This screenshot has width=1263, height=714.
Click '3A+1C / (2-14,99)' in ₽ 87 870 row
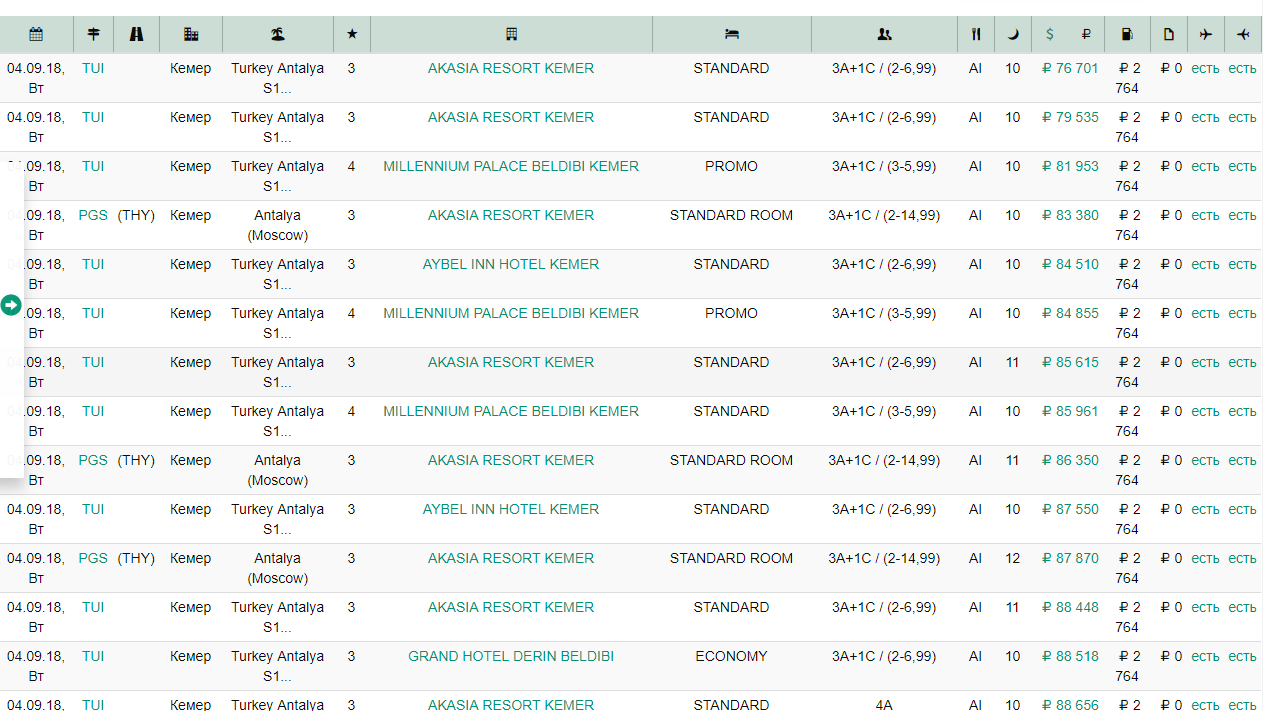(884, 558)
